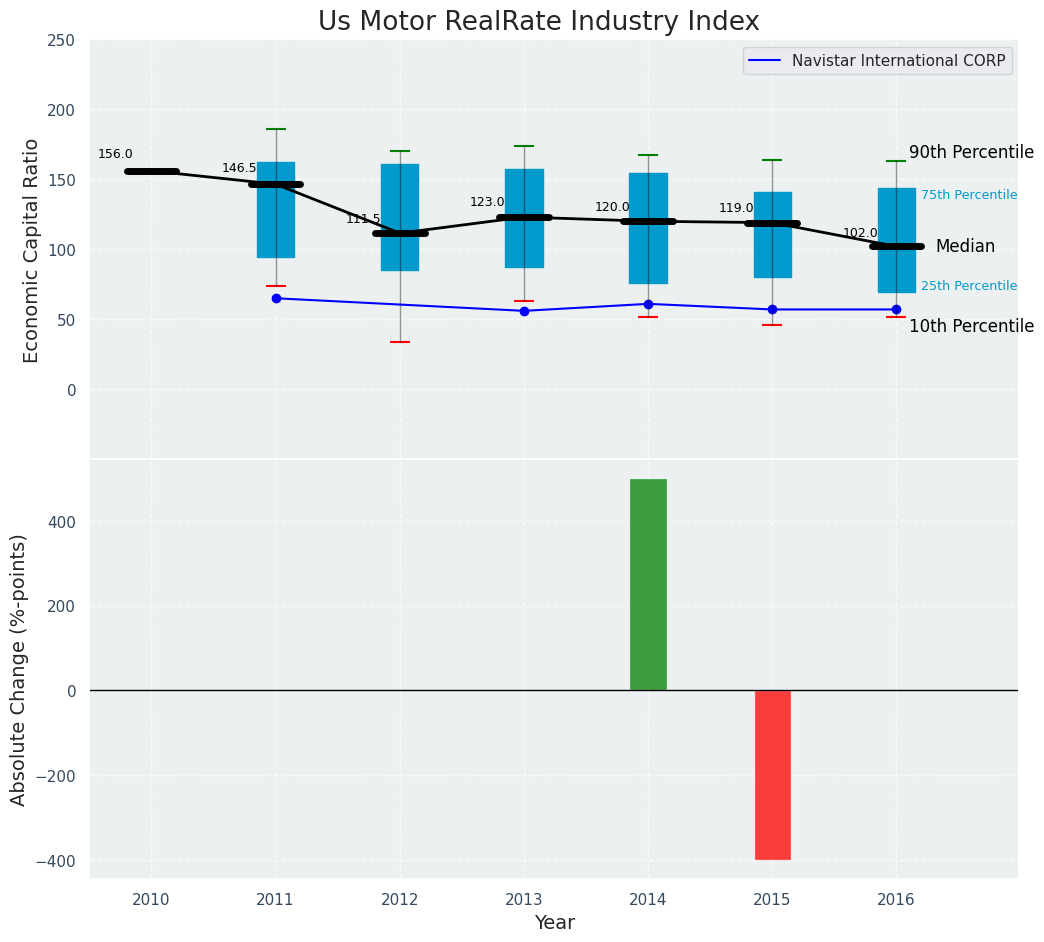Select the Navistar blue dot at 2014
The image size is (1044, 942).
point(648,304)
